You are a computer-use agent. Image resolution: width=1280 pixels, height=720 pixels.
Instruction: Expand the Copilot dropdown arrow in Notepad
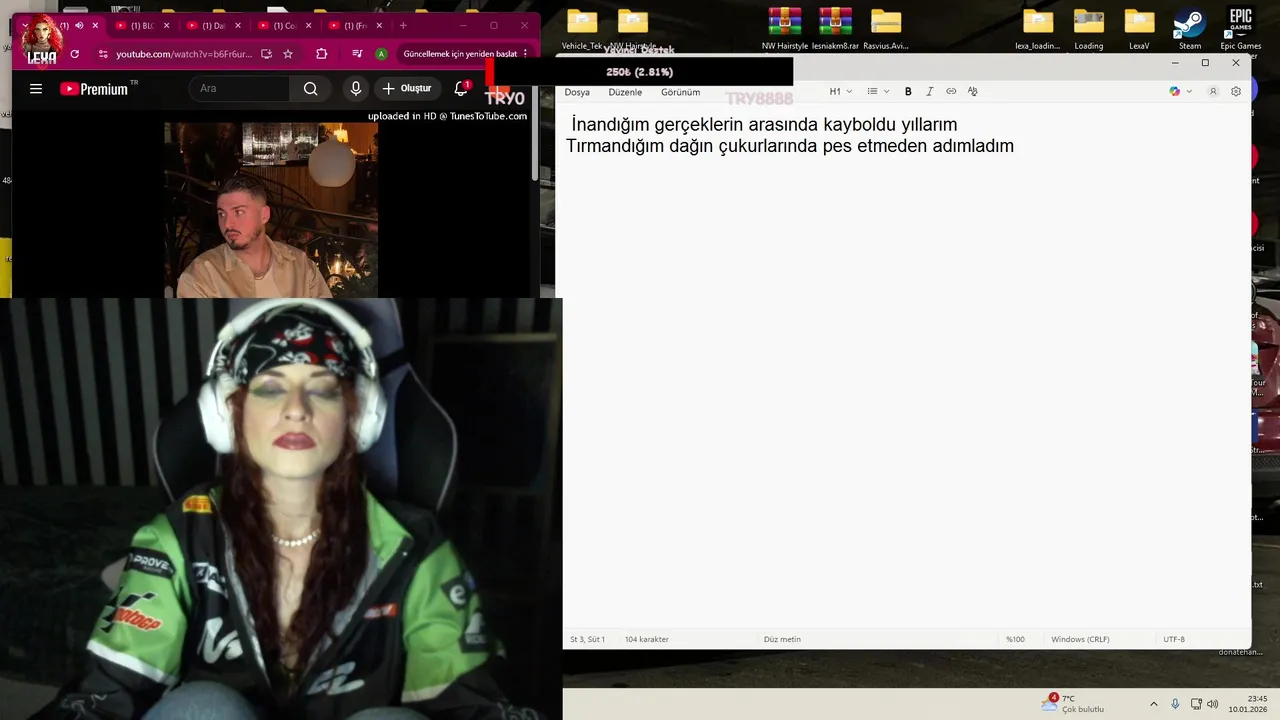(1189, 91)
